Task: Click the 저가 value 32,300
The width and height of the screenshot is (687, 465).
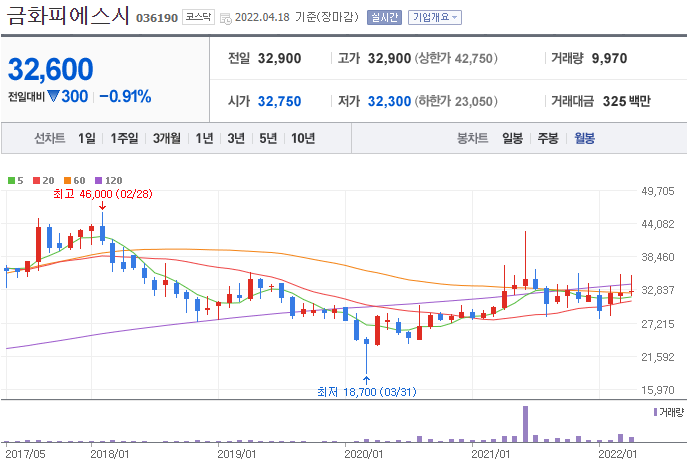Action: click(390, 101)
